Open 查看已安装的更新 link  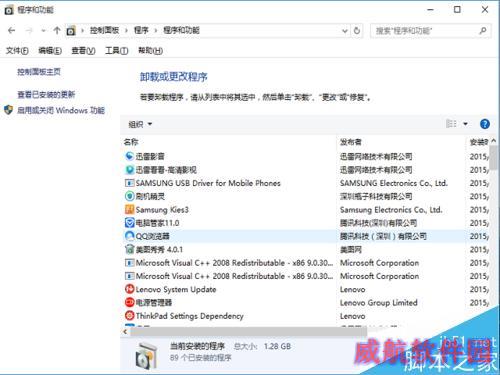pos(46,95)
